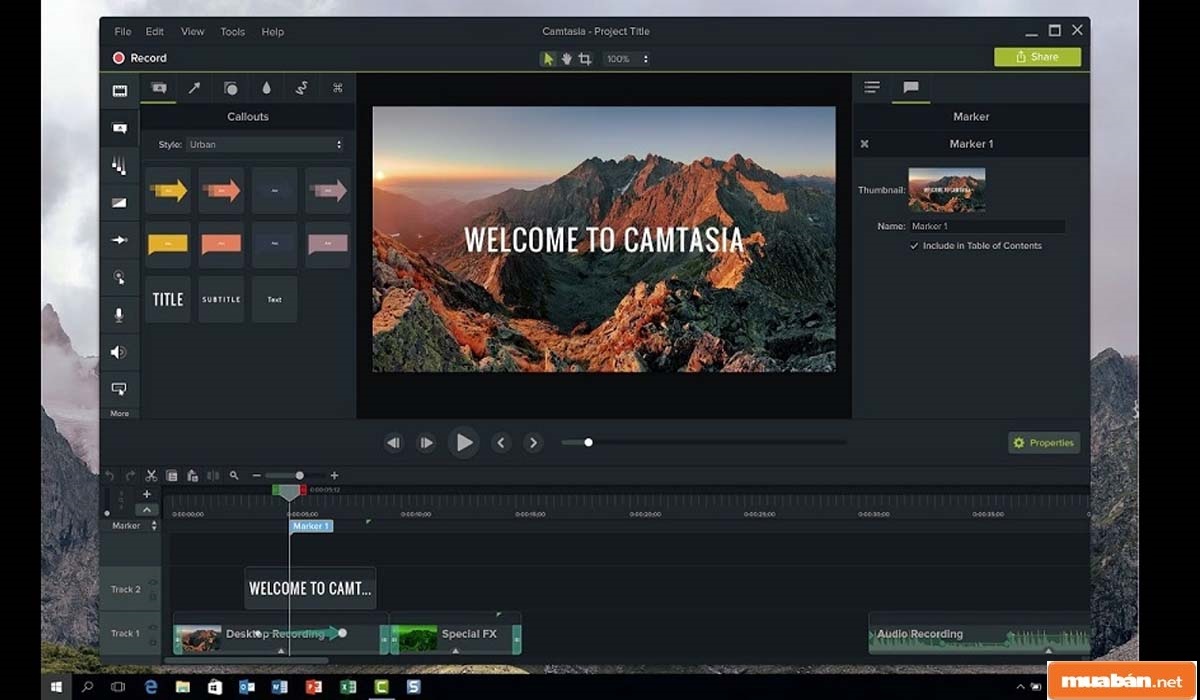
Task: Select the Annotations sidebar icon
Action: (x=119, y=128)
